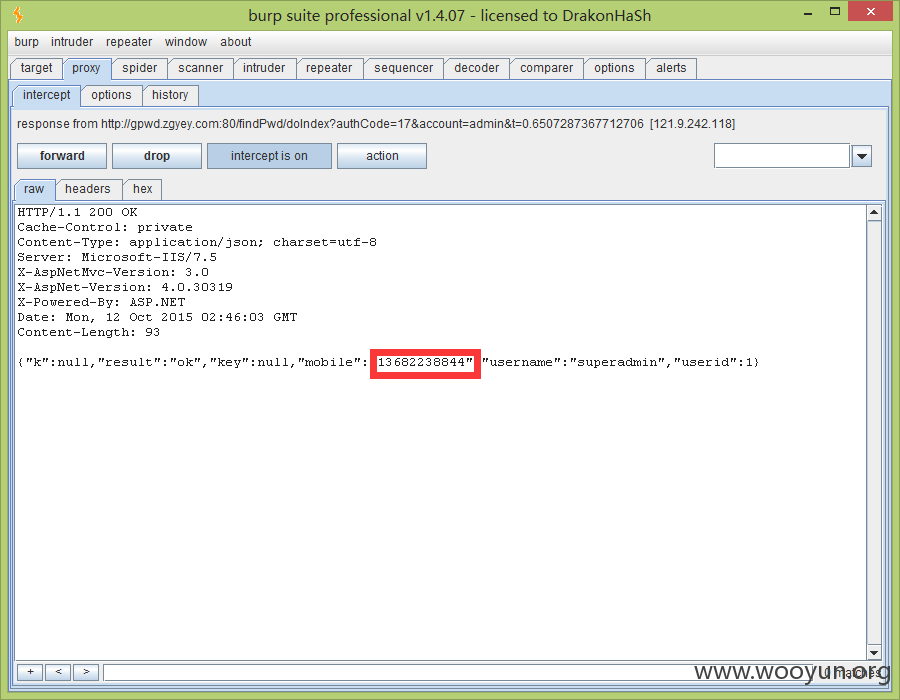Open the about menu
The width and height of the screenshot is (900, 700).
[235, 42]
